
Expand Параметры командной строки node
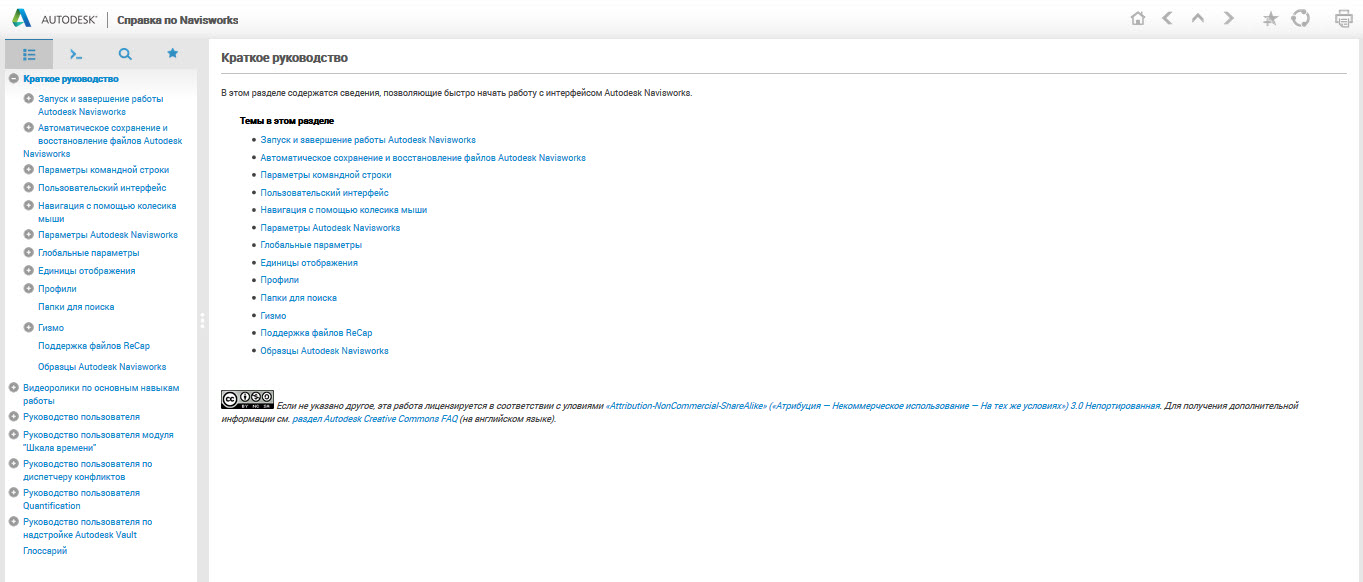click(x=29, y=169)
